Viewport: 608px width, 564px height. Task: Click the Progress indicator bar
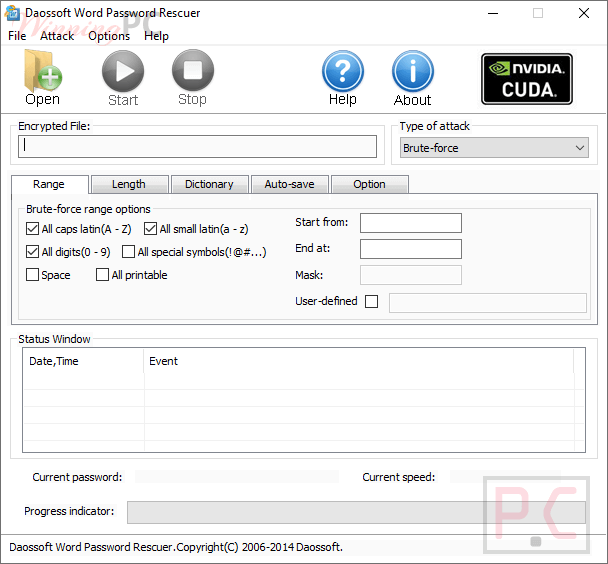[356, 512]
